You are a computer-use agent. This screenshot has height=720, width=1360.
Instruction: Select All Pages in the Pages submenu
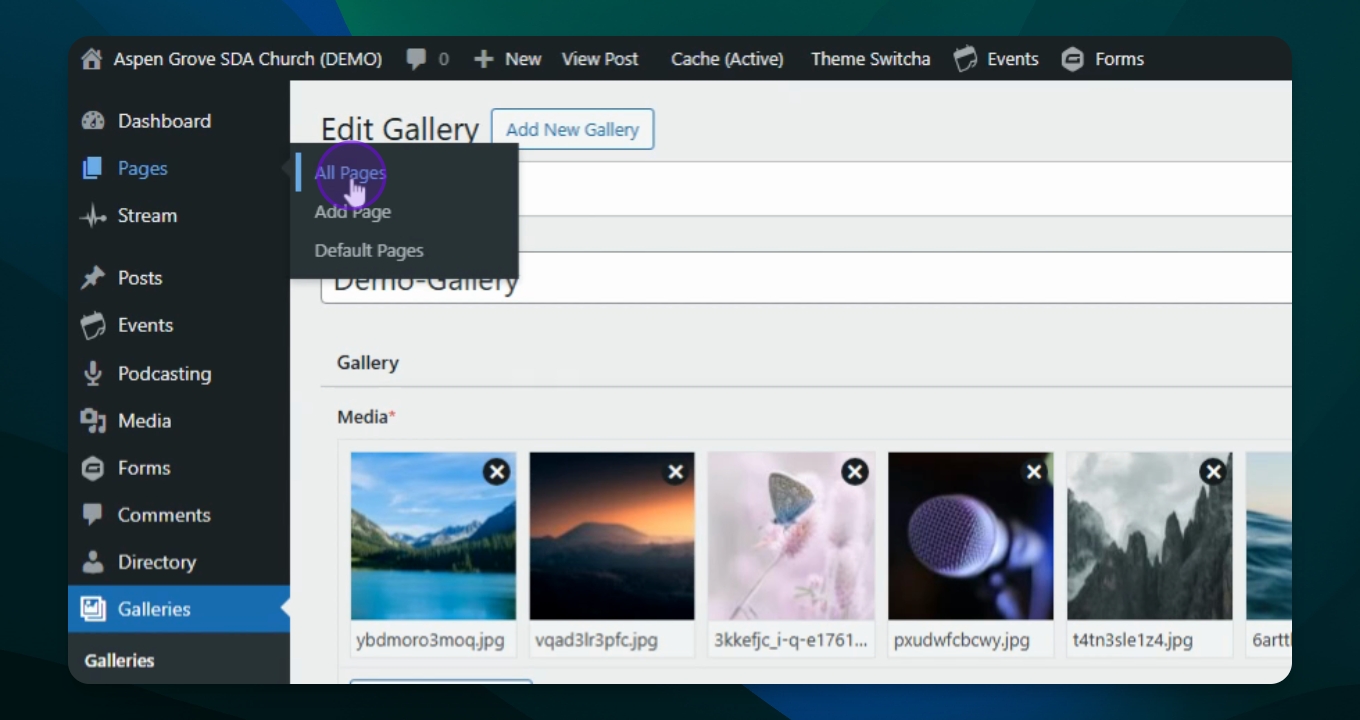click(x=350, y=173)
